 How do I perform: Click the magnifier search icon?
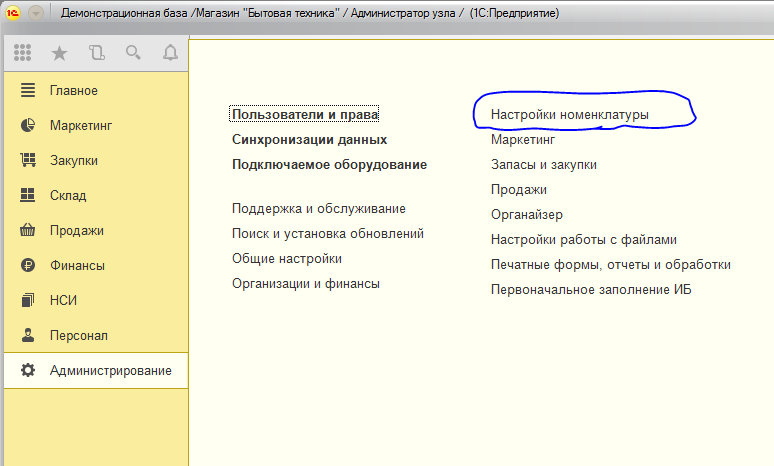tap(133, 52)
